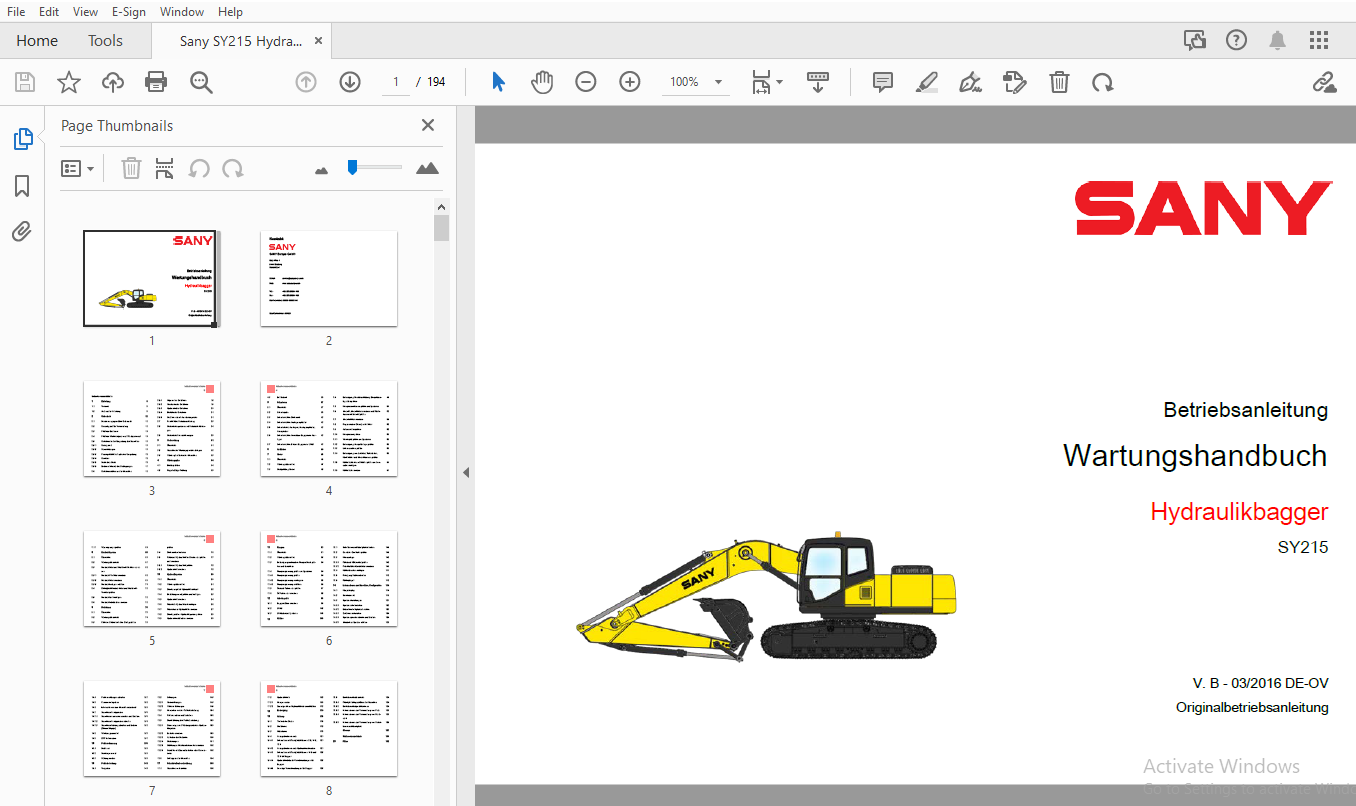Close the Page Thumbnails panel
Screen dimensions: 1356x806
pyautogui.click(x=428, y=125)
